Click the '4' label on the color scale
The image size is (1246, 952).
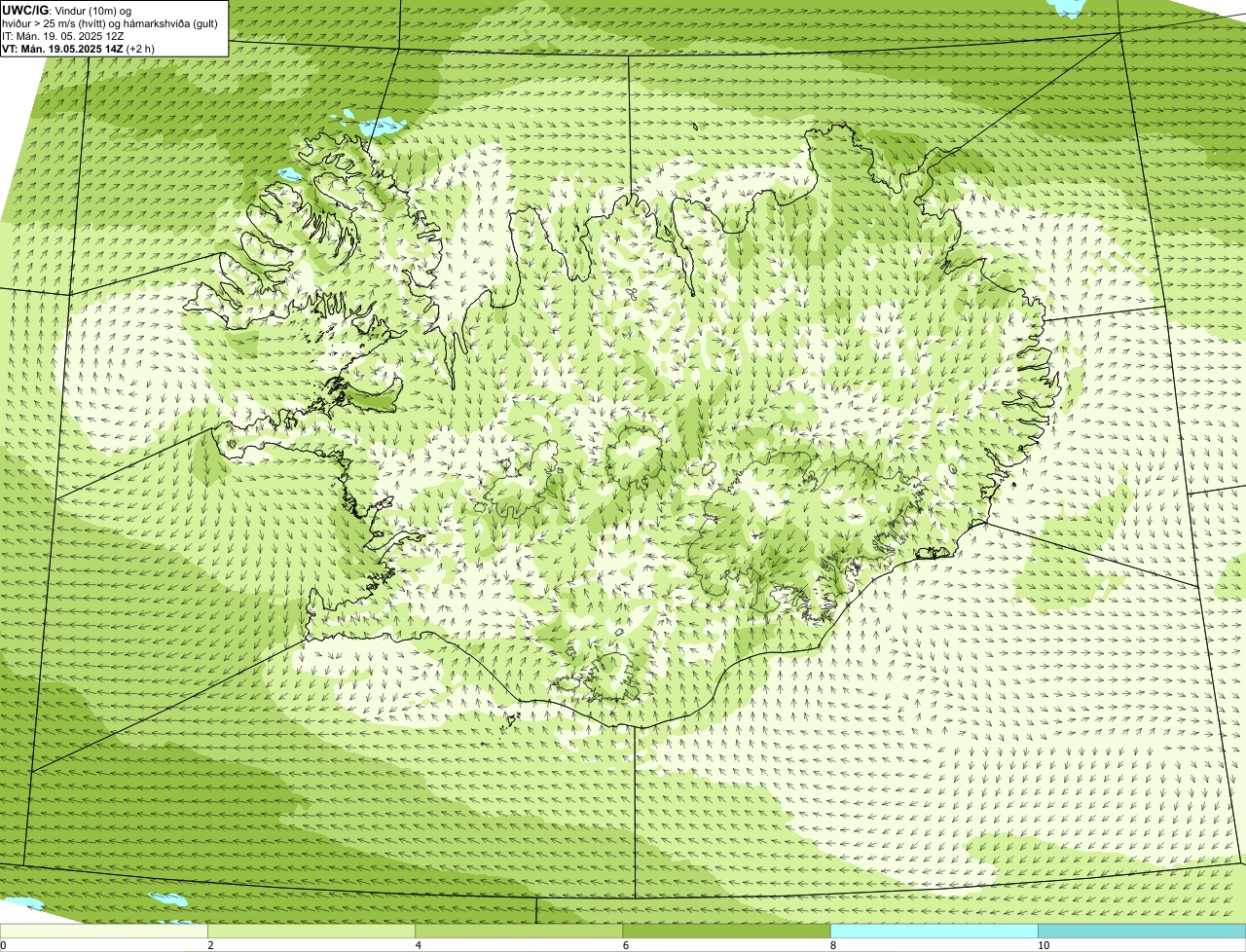pyautogui.click(x=418, y=945)
